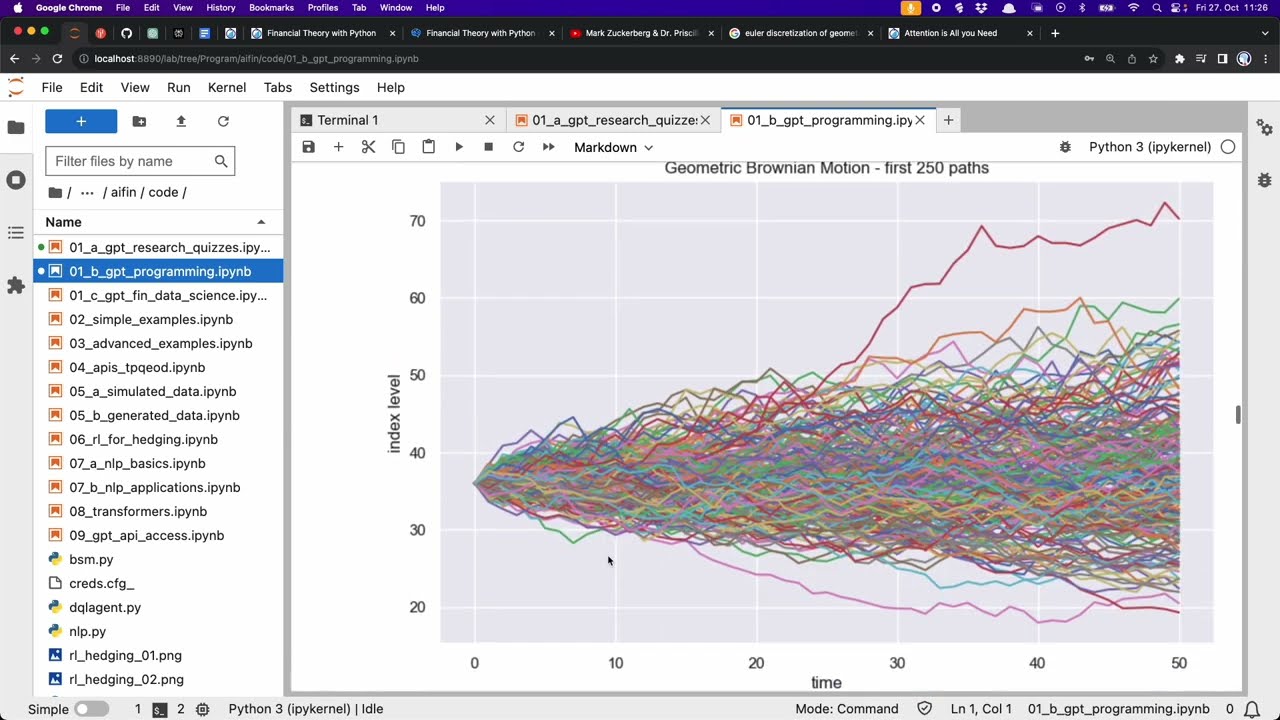Screen dimensions: 1280x720
Task: Restart kernel and run all cells
Action: (548, 147)
